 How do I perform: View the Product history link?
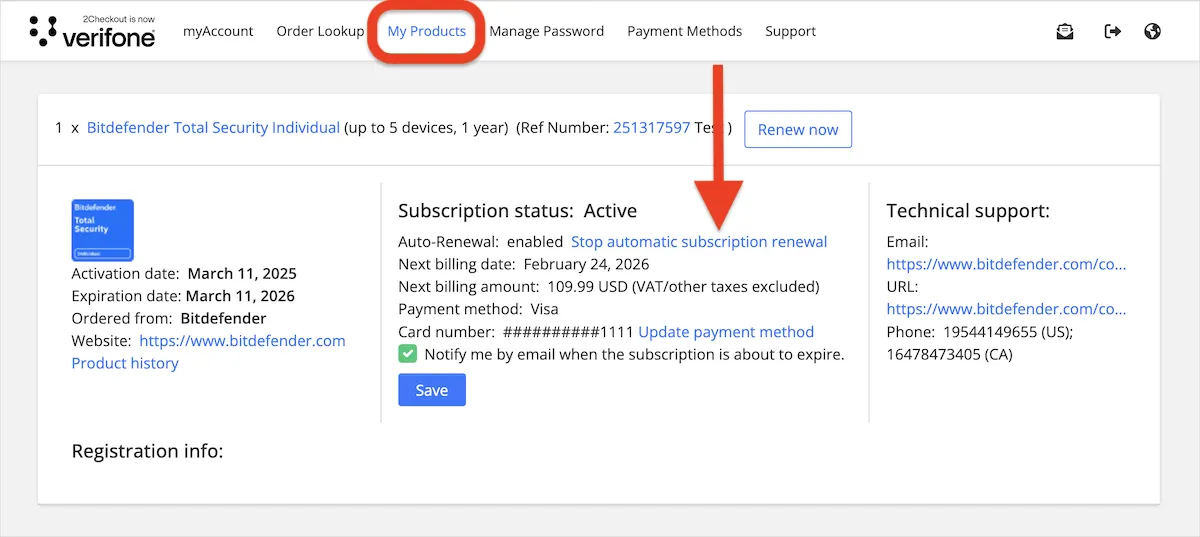coord(125,363)
